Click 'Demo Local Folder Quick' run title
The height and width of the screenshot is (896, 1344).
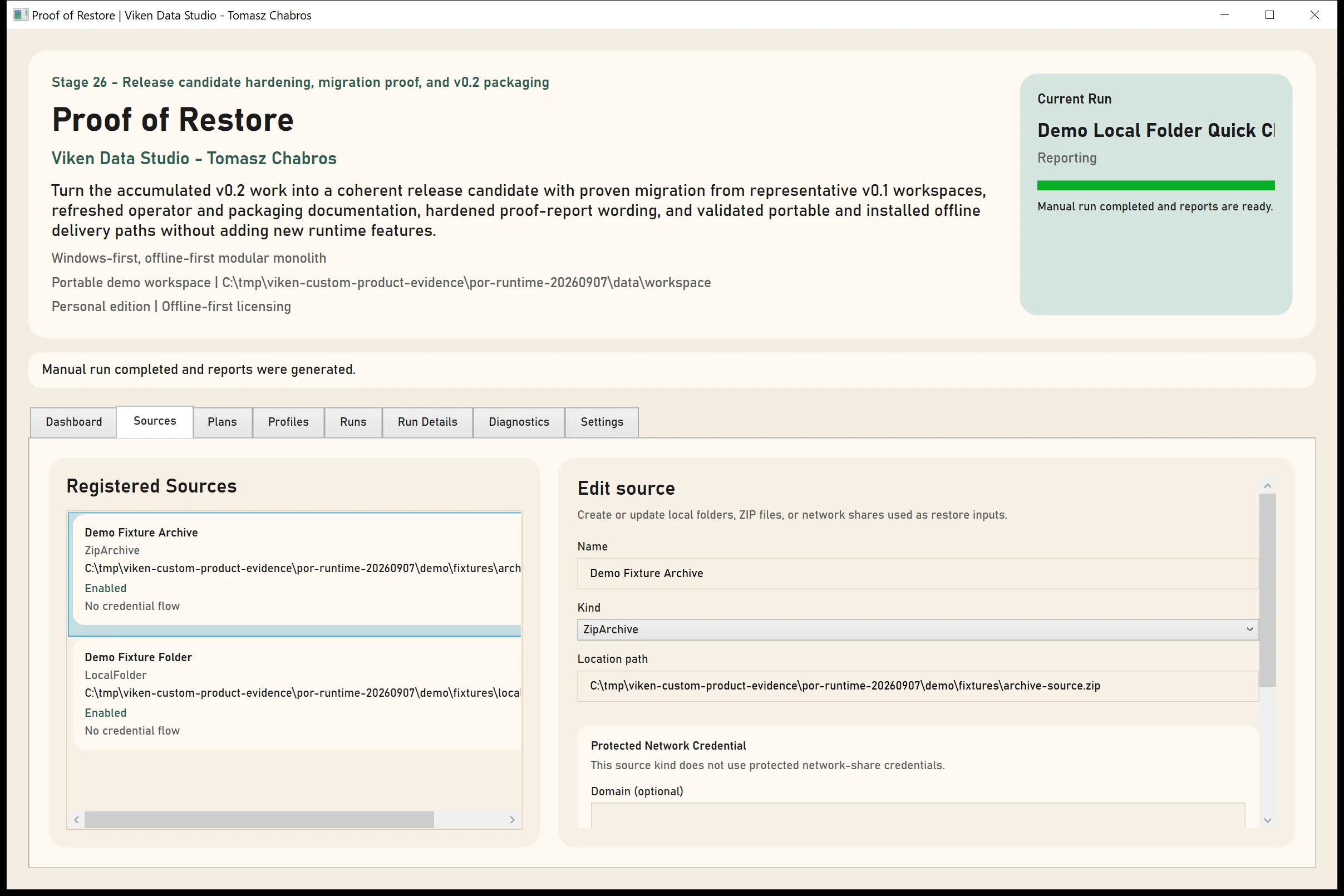[x=1155, y=131]
